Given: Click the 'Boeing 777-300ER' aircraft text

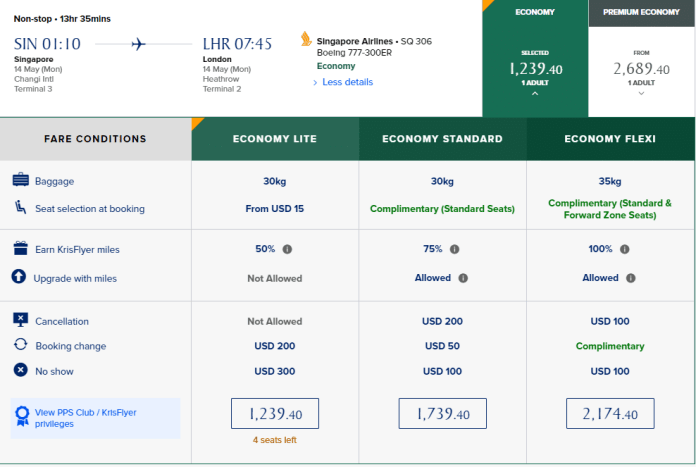Looking at the screenshot, I should click(x=354, y=53).
